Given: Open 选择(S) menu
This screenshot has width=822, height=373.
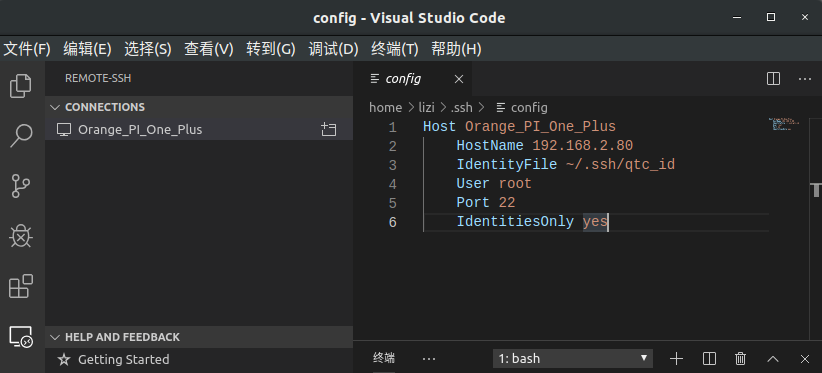Looking at the screenshot, I should coord(148,49).
